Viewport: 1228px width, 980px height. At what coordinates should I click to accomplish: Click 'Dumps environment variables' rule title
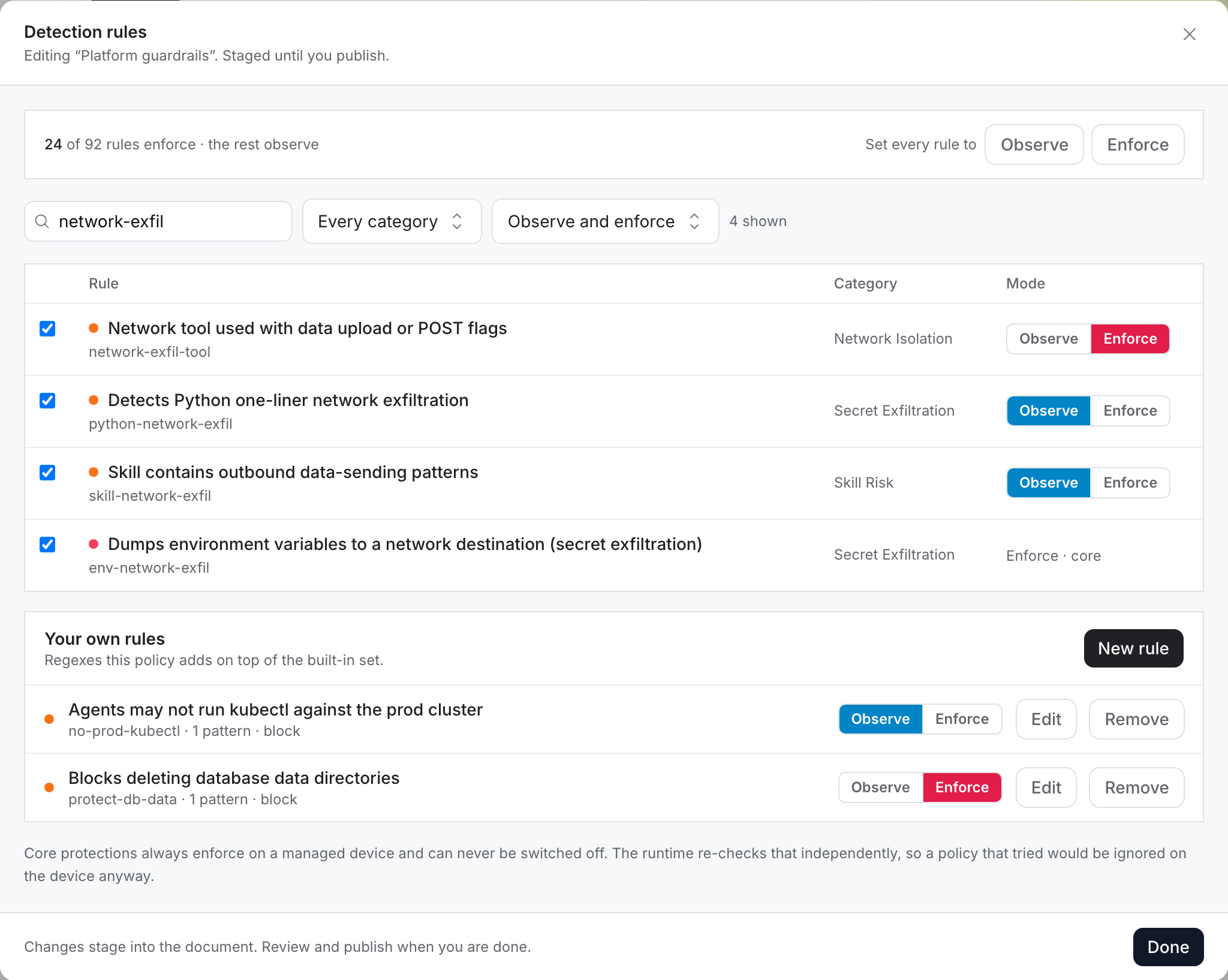pos(405,544)
